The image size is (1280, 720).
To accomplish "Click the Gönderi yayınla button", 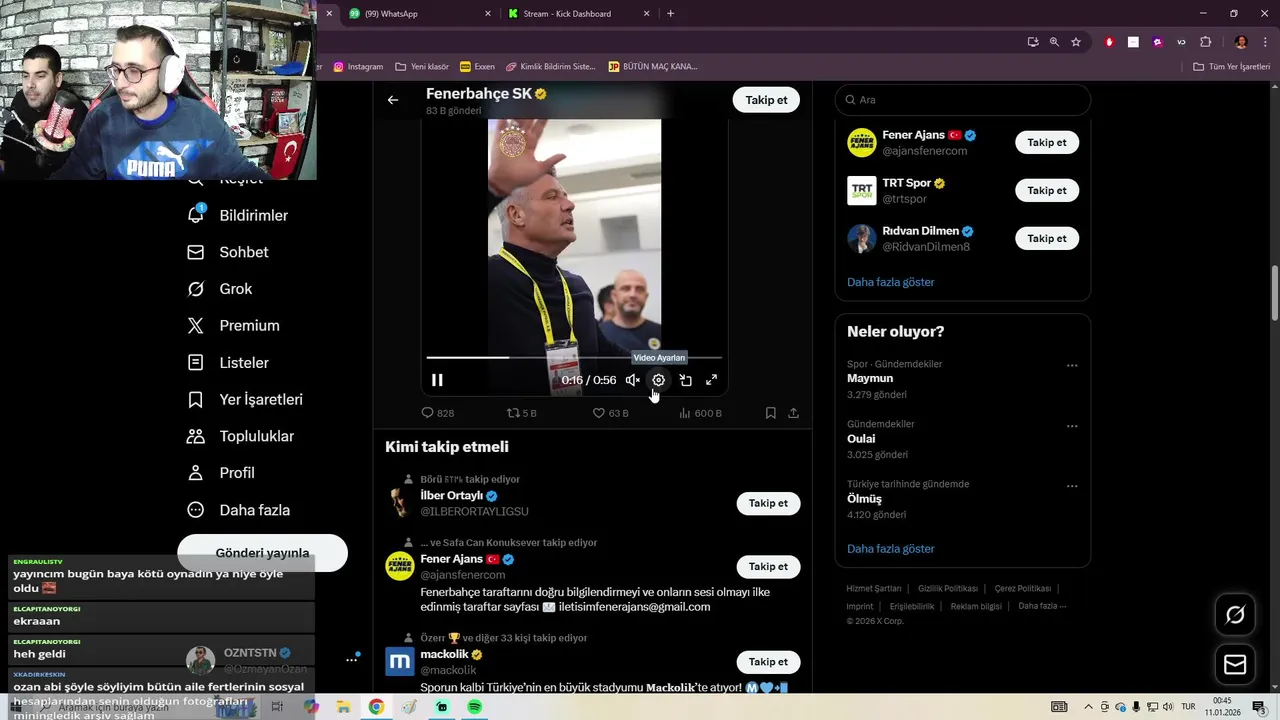I will click(x=262, y=553).
